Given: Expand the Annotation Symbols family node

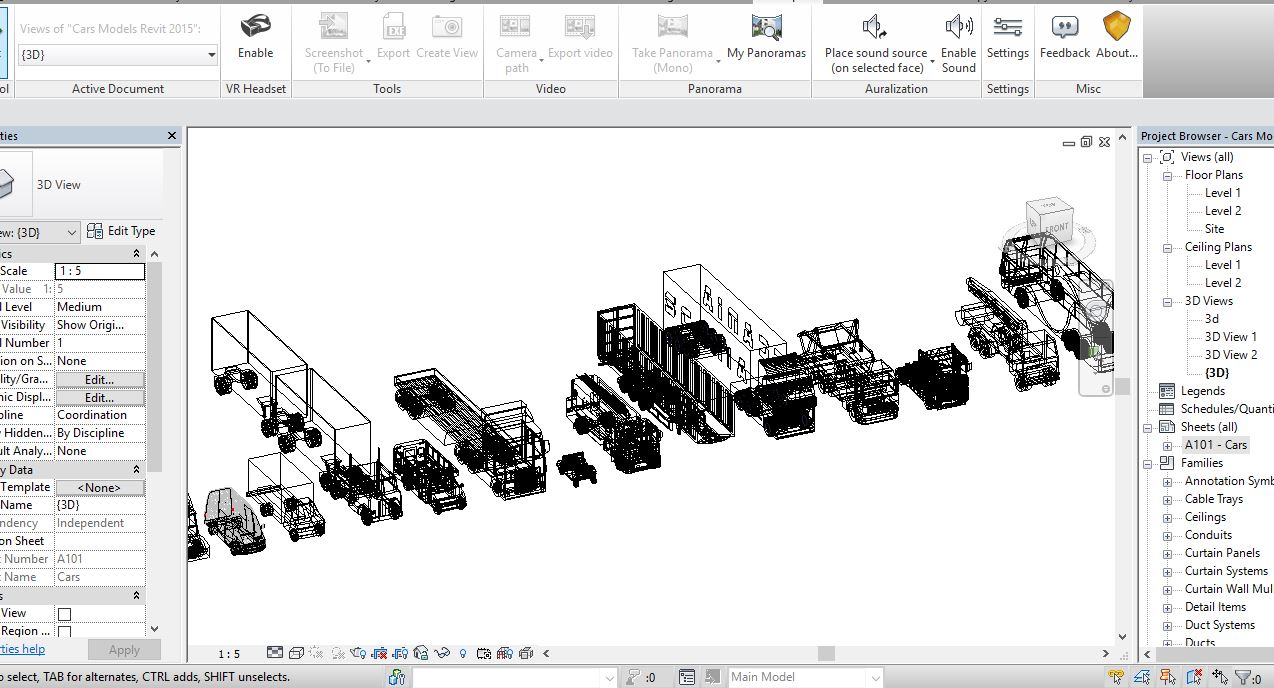Looking at the screenshot, I should click(1167, 482).
